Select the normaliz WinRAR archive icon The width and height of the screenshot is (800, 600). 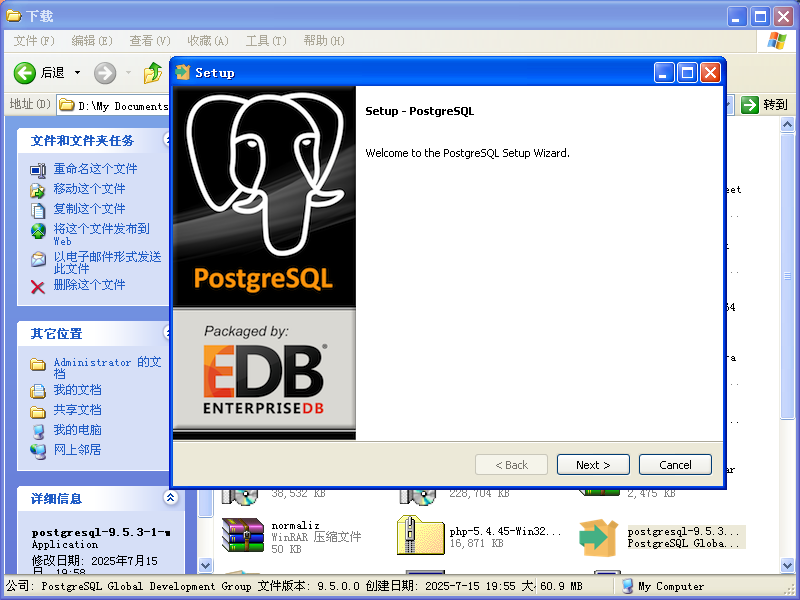[x=243, y=535]
